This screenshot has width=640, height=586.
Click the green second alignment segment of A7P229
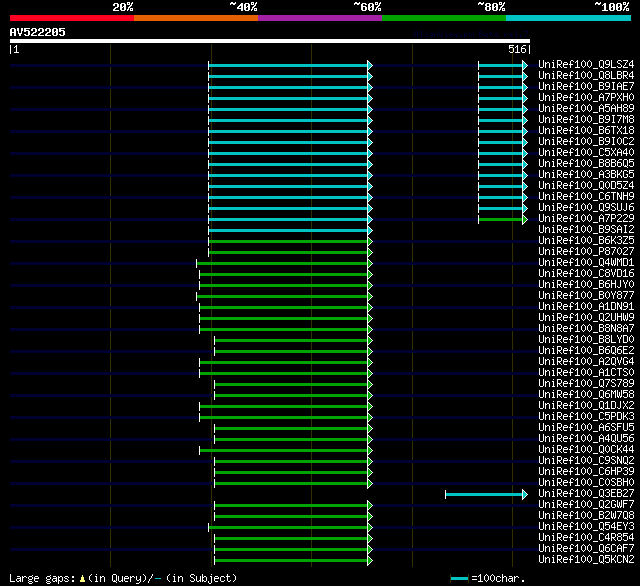point(500,219)
